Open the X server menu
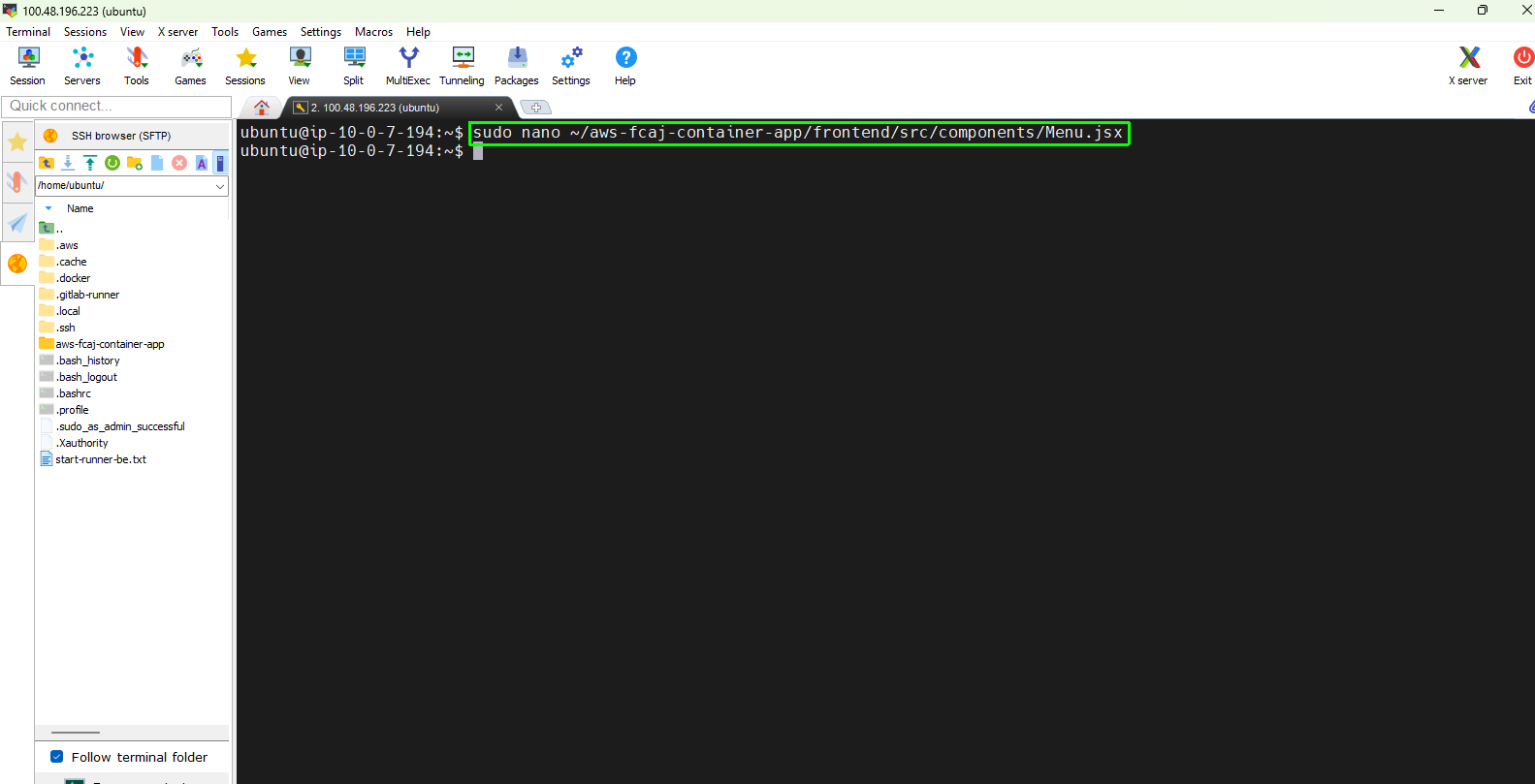Screen dimensions: 1535x784 coord(177,32)
